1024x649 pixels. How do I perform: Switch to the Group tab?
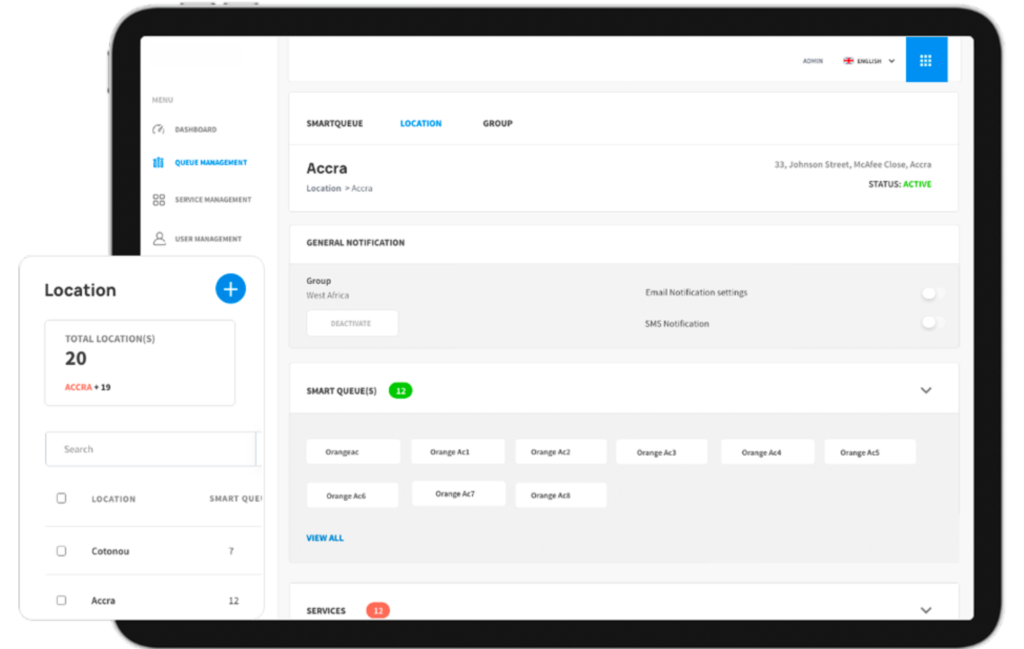[497, 124]
